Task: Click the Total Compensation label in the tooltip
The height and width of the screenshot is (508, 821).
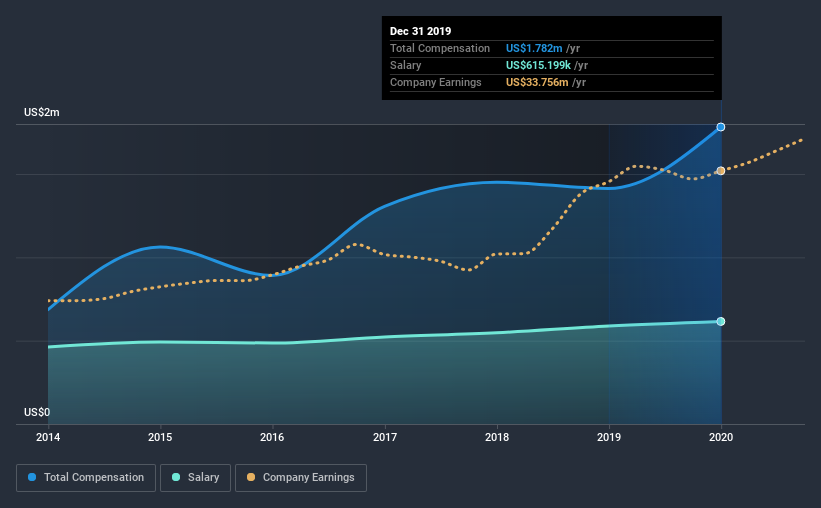Action: click(x=440, y=48)
